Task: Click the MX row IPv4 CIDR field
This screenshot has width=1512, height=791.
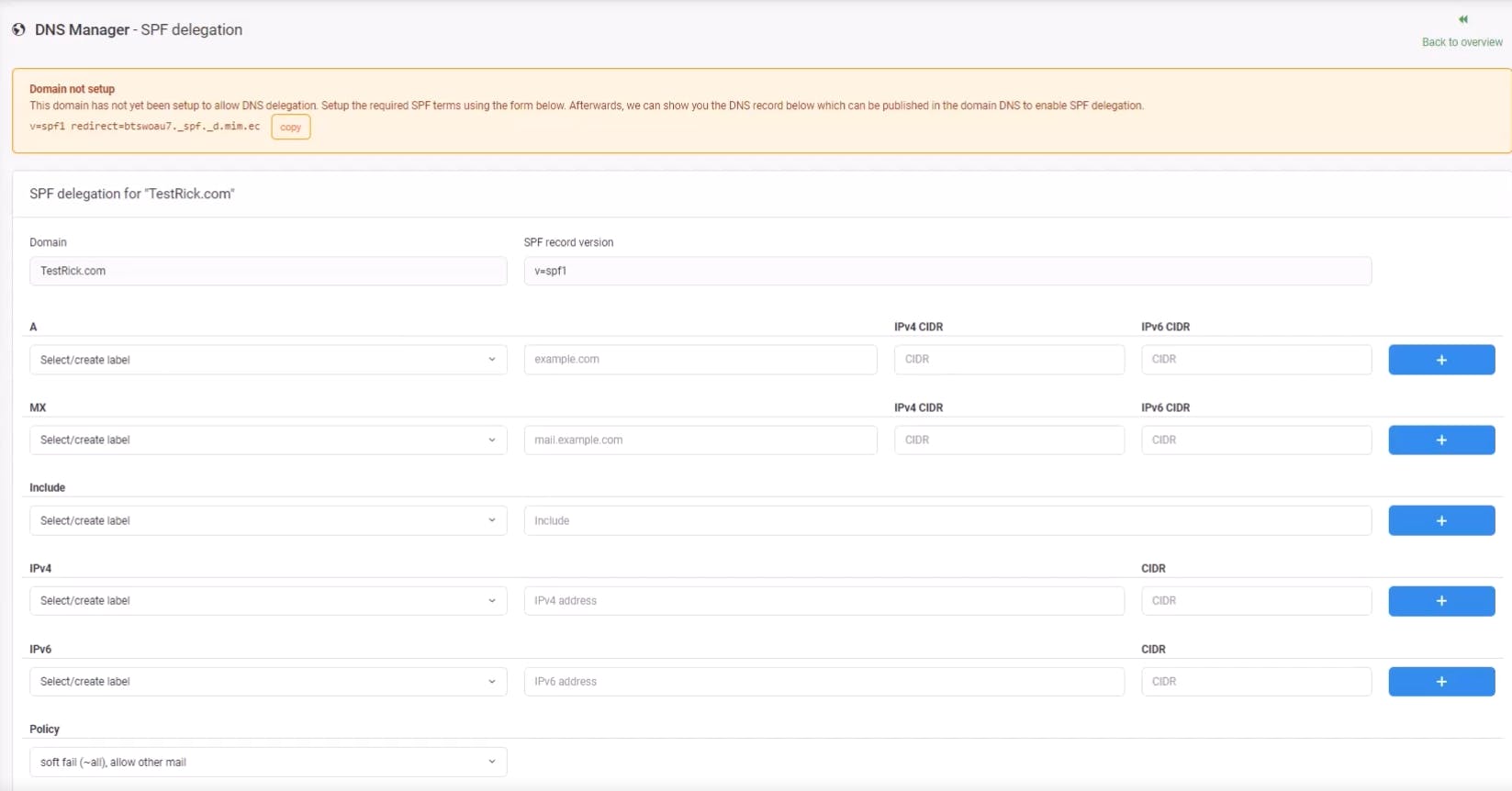Action: coord(1009,440)
